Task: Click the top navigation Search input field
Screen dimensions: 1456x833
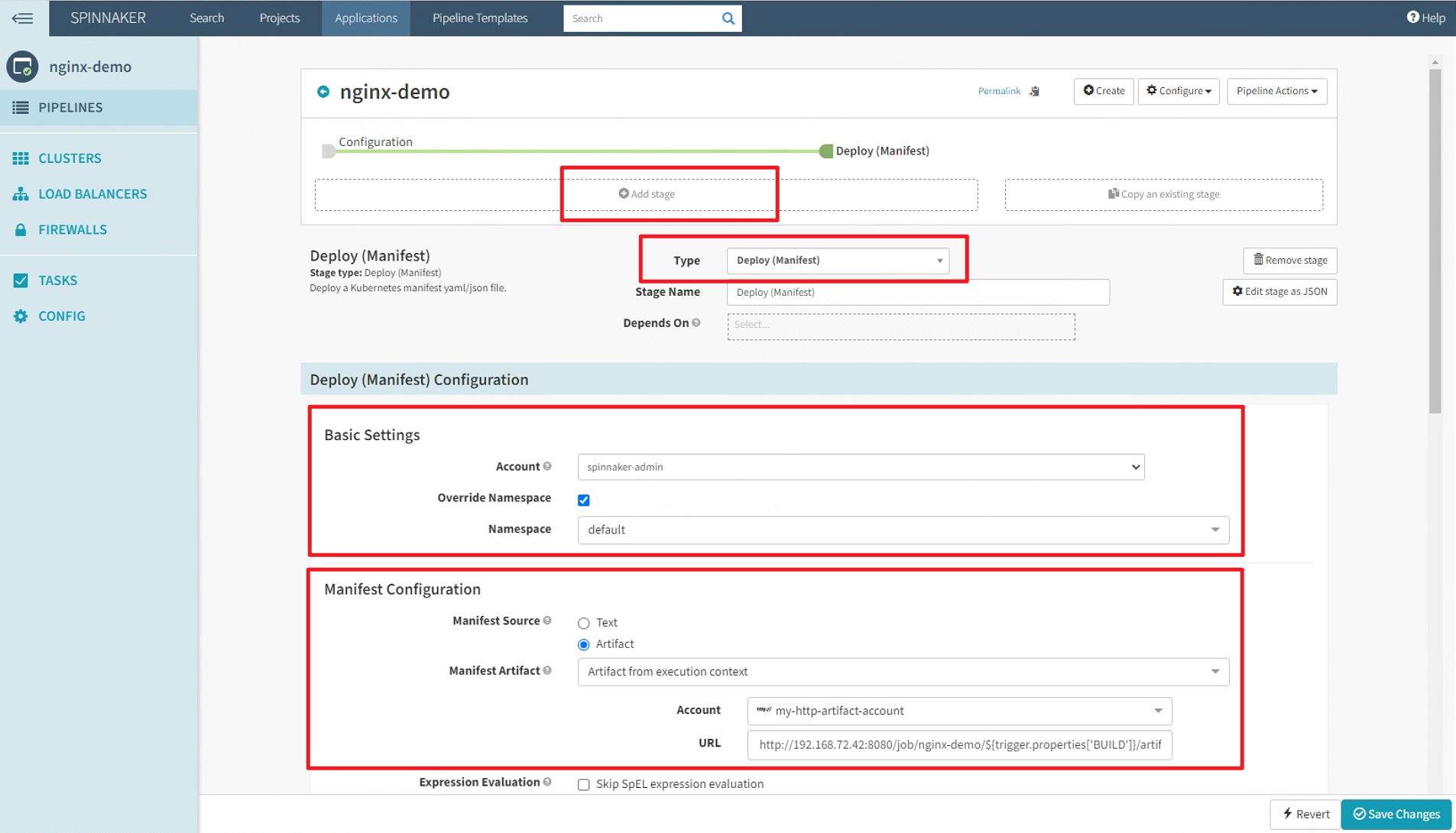Action: coord(640,18)
